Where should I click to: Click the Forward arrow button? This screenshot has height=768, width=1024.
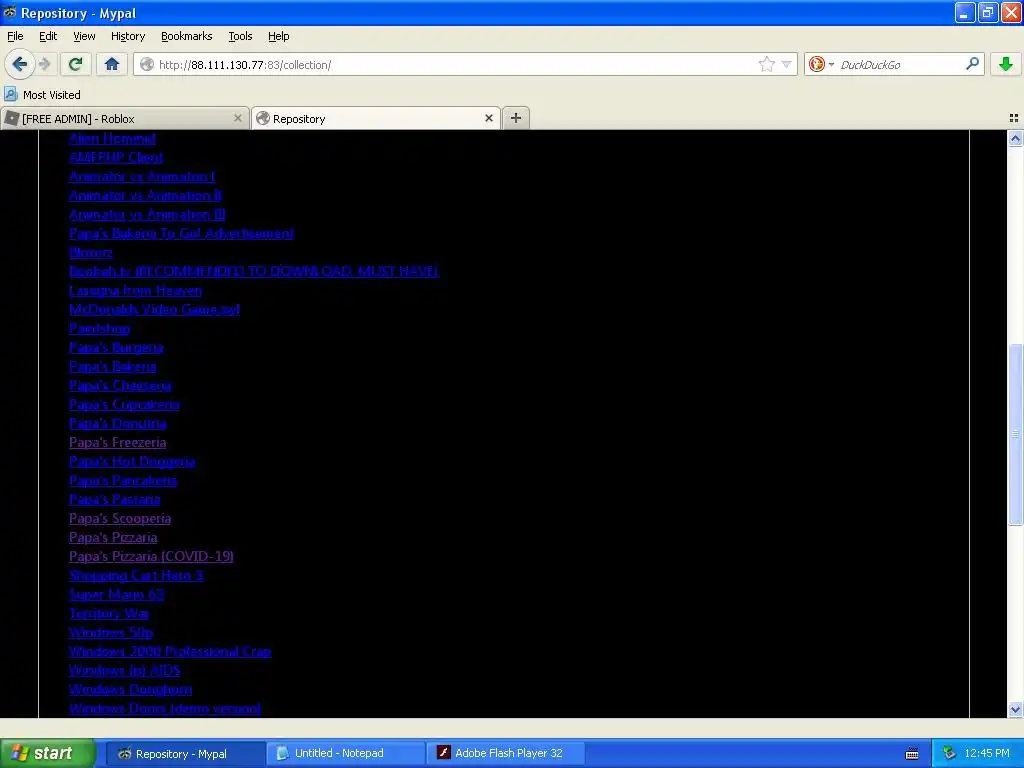pyautogui.click(x=44, y=64)
